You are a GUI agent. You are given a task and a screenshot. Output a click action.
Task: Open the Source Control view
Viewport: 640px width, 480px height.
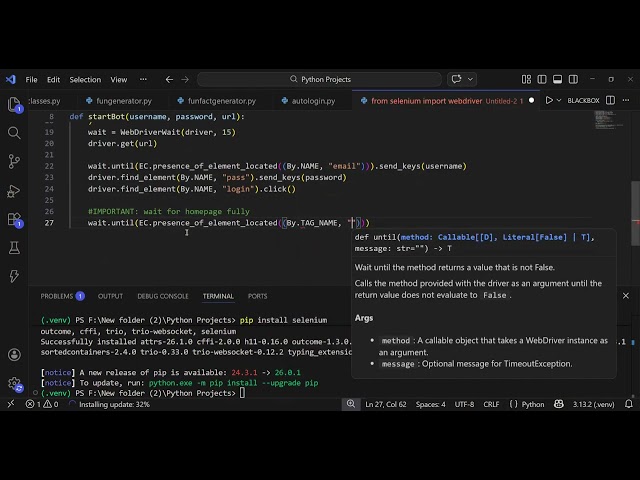pos(14,161)
